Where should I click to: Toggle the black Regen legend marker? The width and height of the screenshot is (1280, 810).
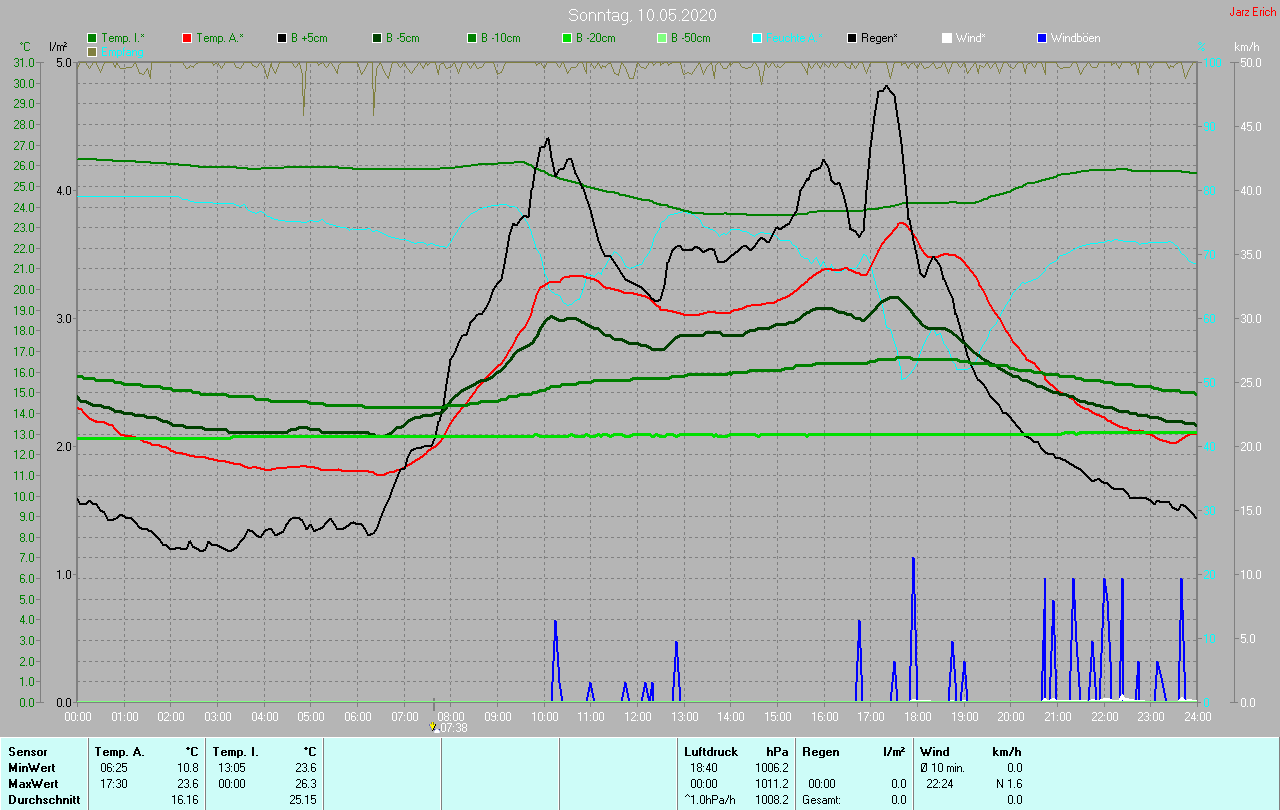pyautogui.click(x=852, y=38)
